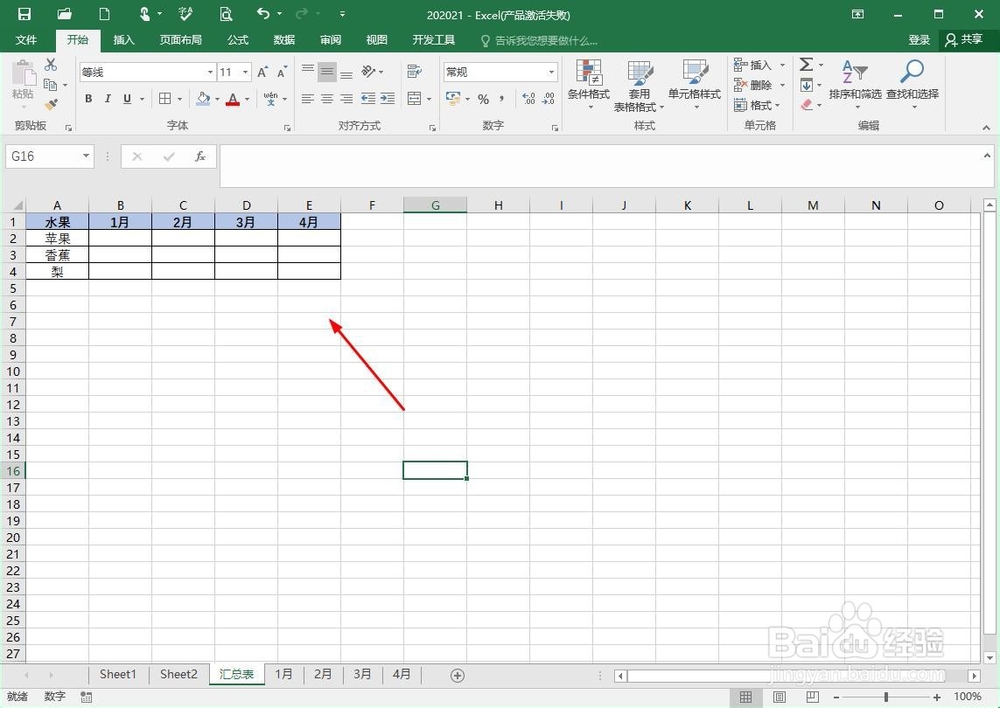Switch to the 开发工具 Developer tab

[x=434, y=40]
